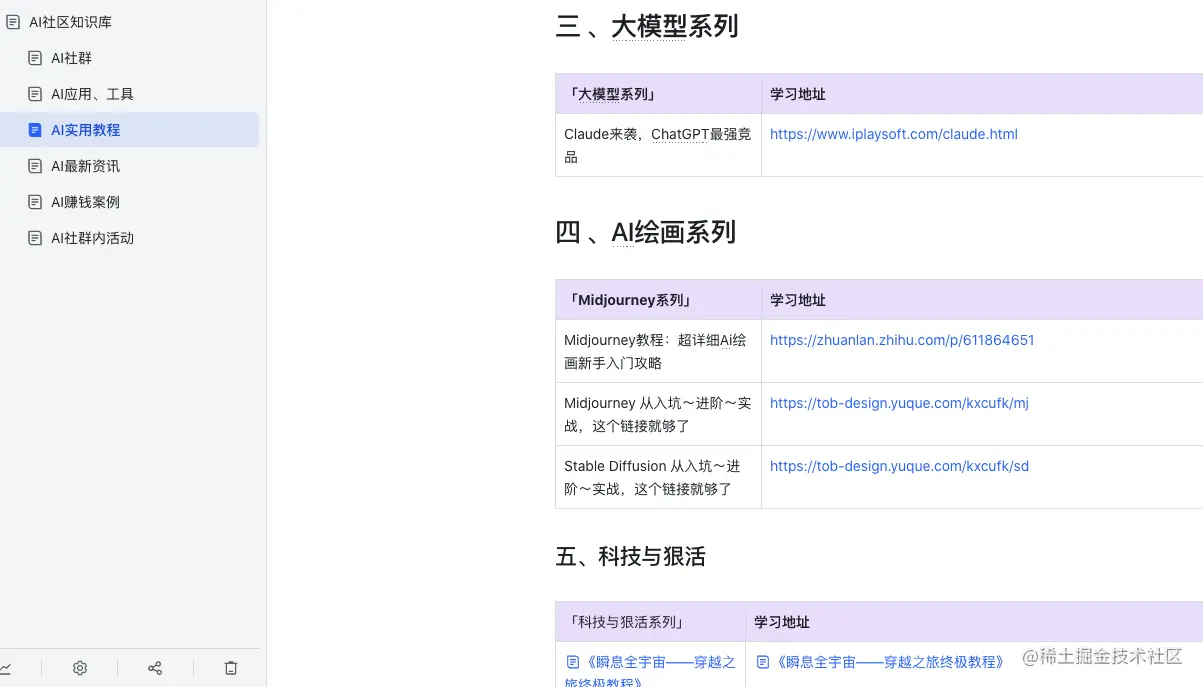
Task: Open the tob-design.yuque.com/kxcufk/sd link
Action: click(x=899, y=466)
